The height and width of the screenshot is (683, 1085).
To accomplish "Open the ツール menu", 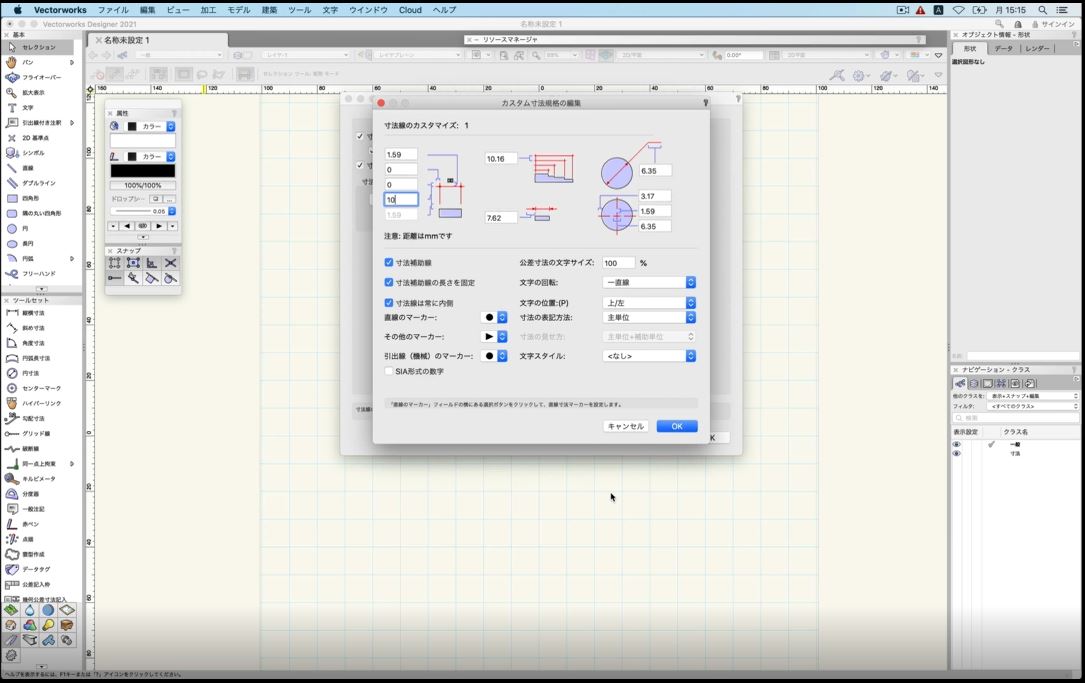I will pyautogui.click(x=300, y=10).
